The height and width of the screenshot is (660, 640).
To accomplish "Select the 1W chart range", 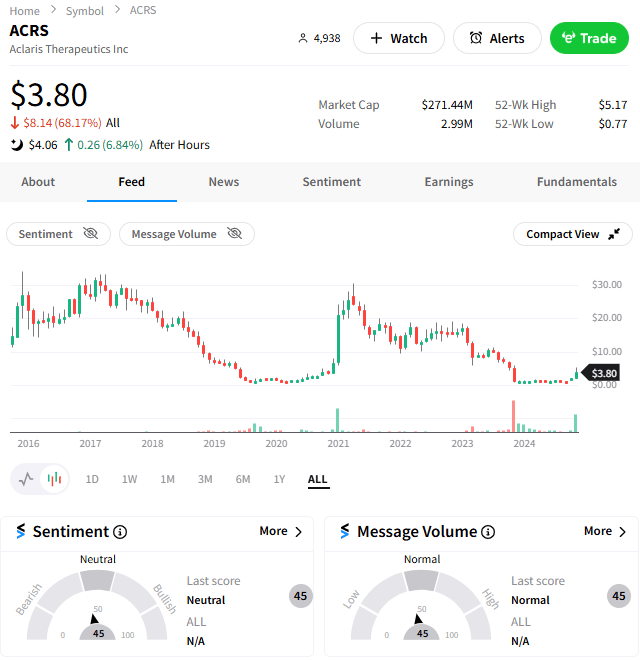I will [x=129, y=479].
